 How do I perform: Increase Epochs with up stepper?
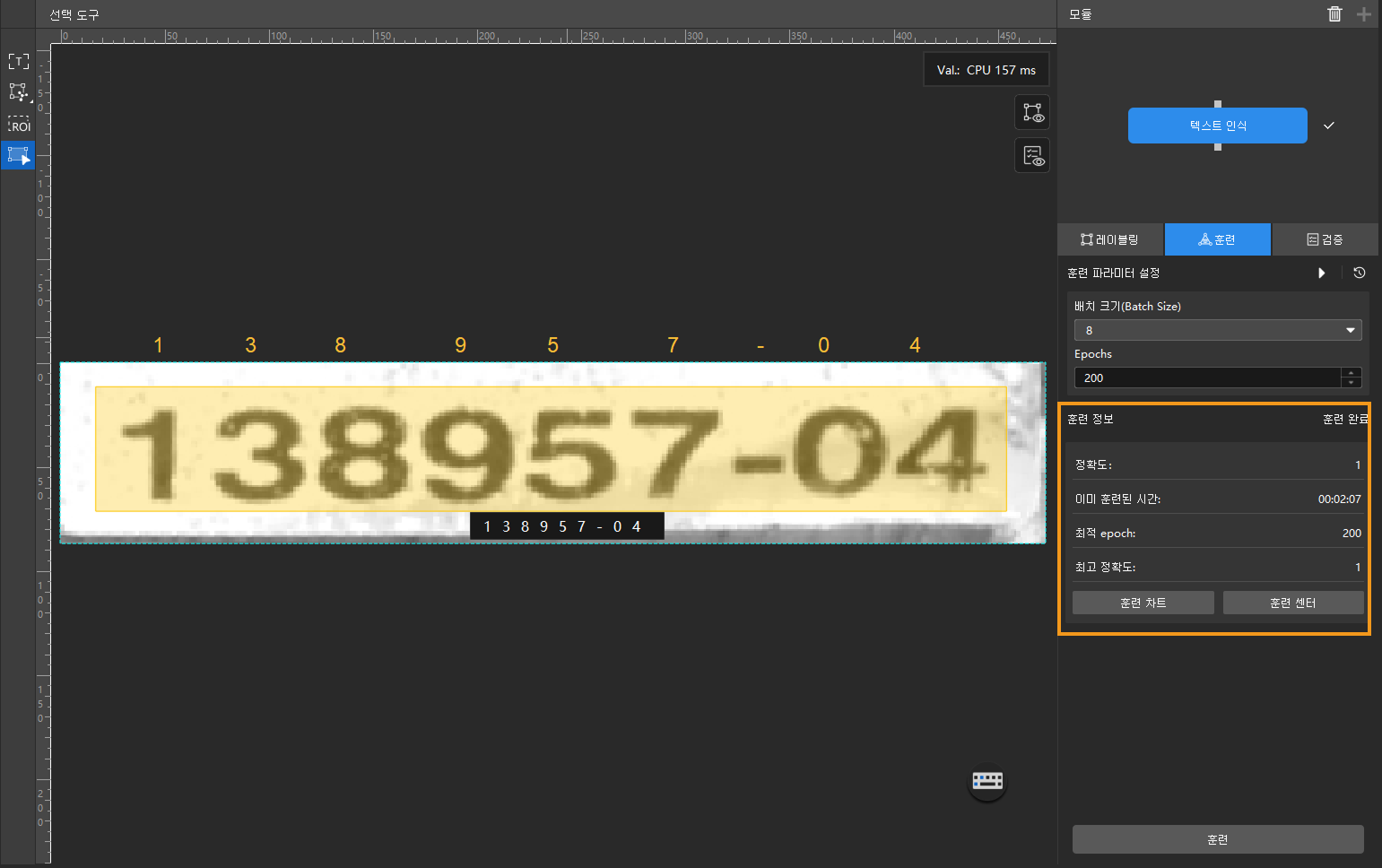pyautogui.click(x=1352, y=372)
